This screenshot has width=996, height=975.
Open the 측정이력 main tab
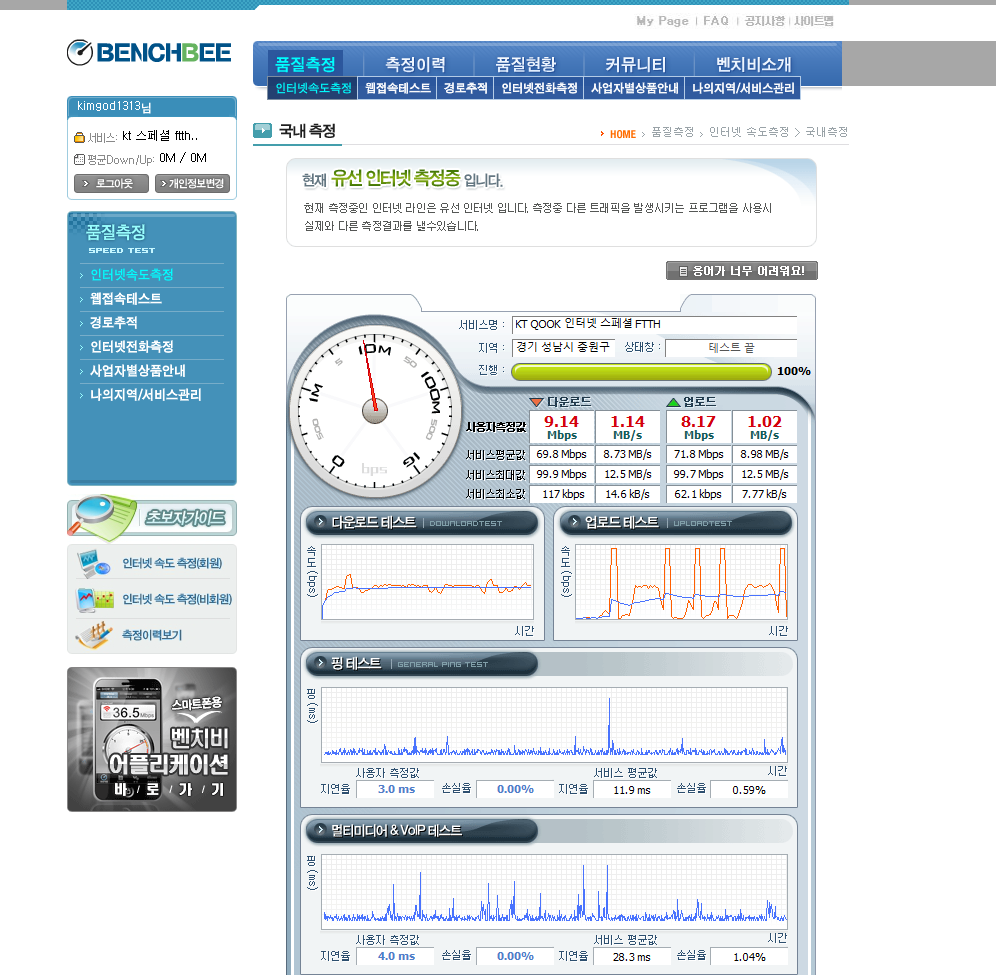click(415, 64)
